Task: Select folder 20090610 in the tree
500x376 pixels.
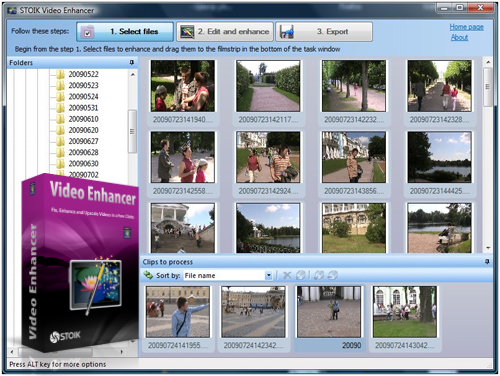Action: point(84,119)
